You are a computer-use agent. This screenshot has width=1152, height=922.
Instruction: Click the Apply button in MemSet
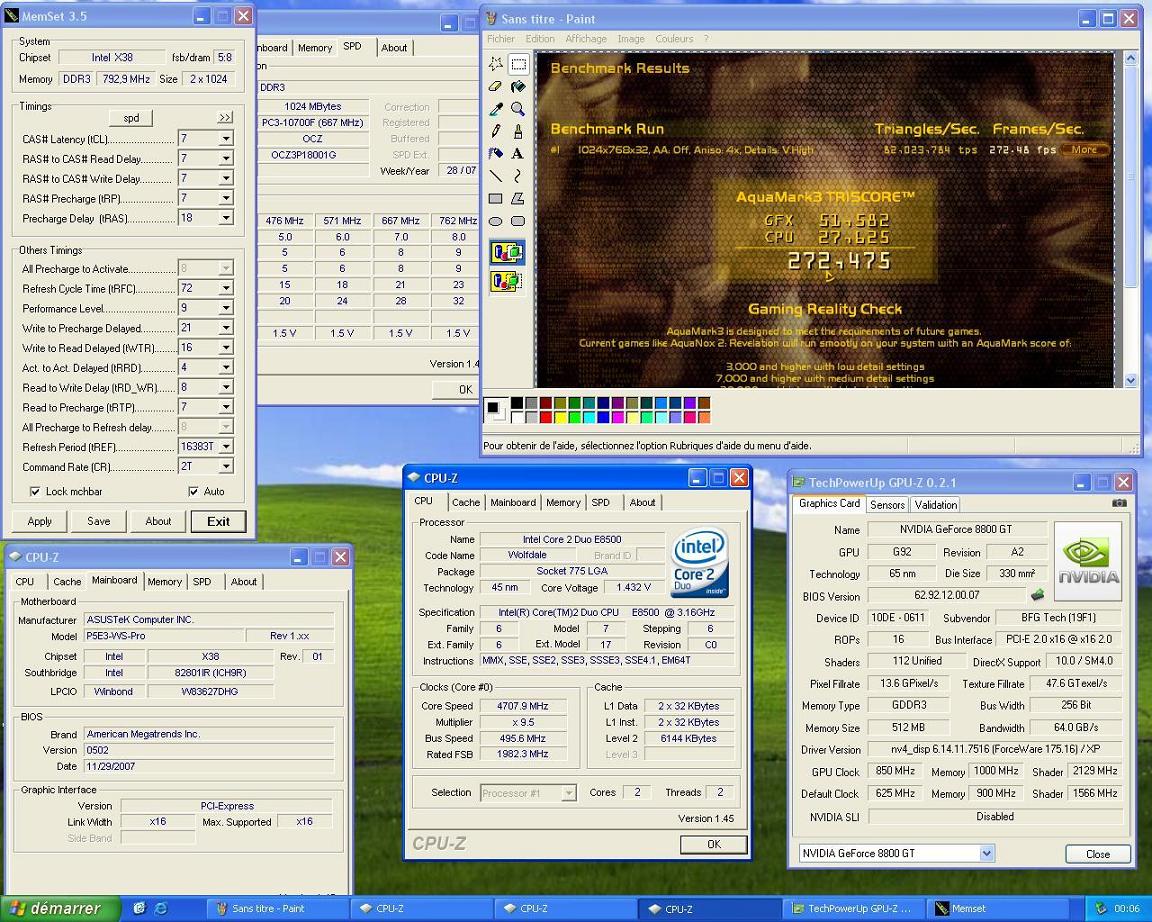[x=40, y=522]
